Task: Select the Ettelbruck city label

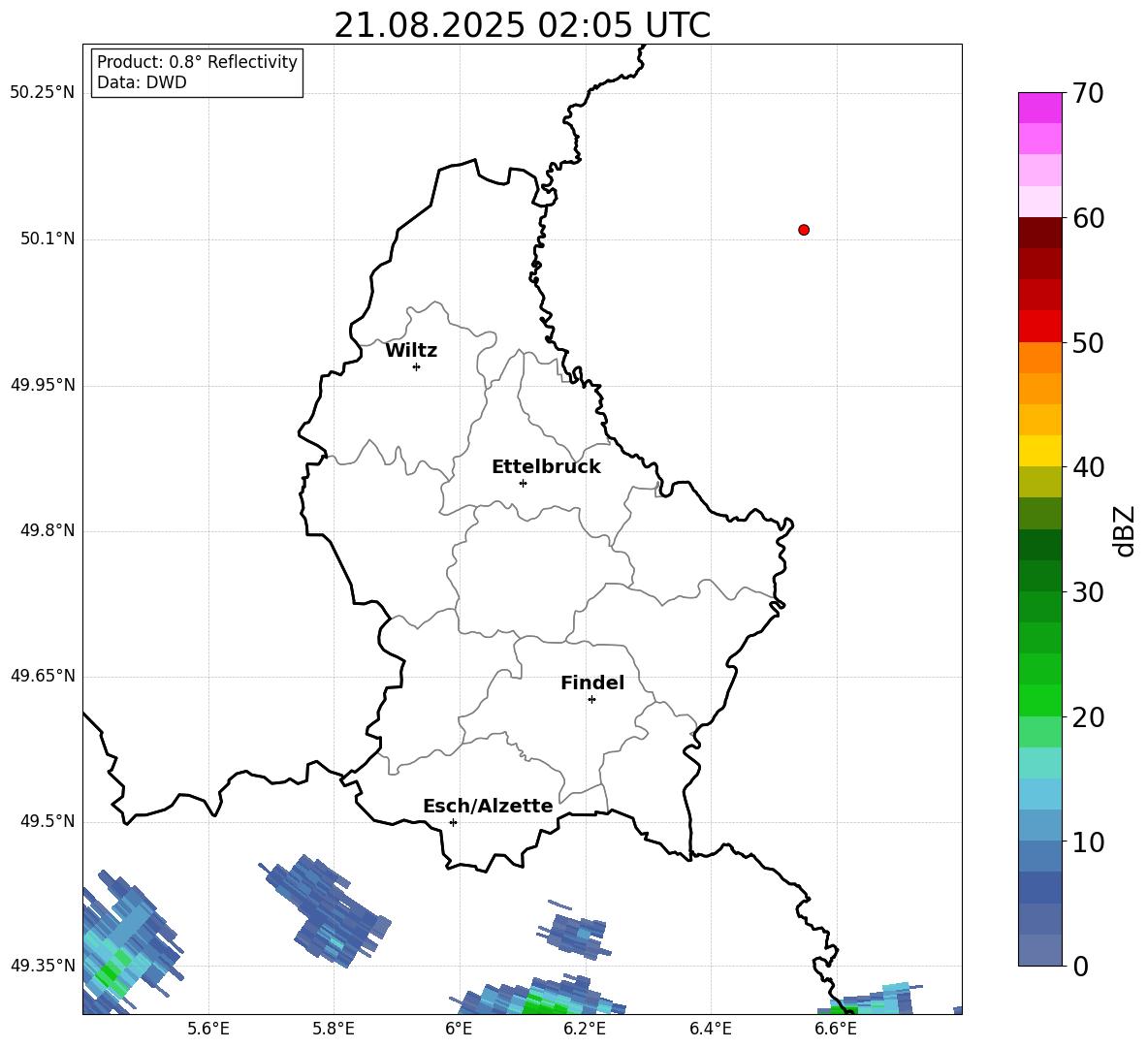Action: click(546, 467)
